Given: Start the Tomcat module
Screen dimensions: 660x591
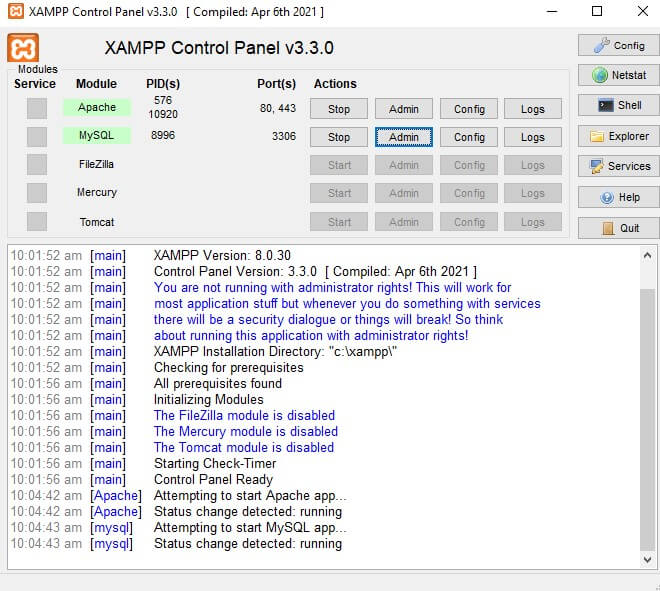Looking at the screenshot, I should [339, 222].
